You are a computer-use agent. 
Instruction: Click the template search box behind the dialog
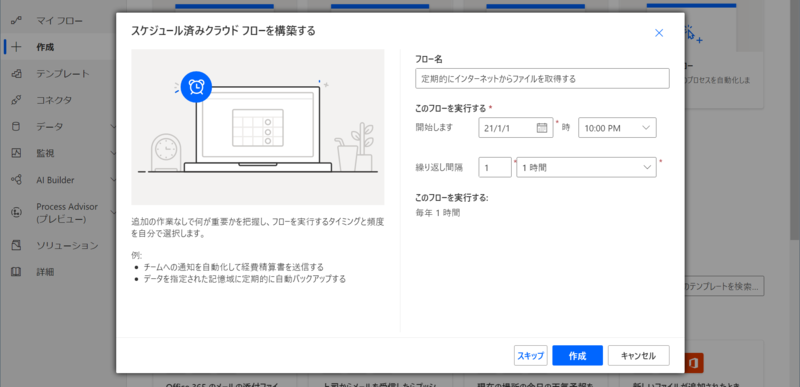(724, 287)
